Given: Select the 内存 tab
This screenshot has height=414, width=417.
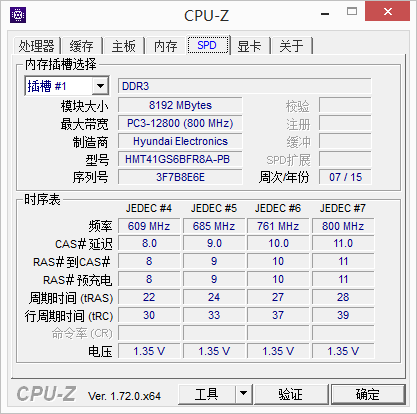Looking at the screenshot, I should [165, 46].
